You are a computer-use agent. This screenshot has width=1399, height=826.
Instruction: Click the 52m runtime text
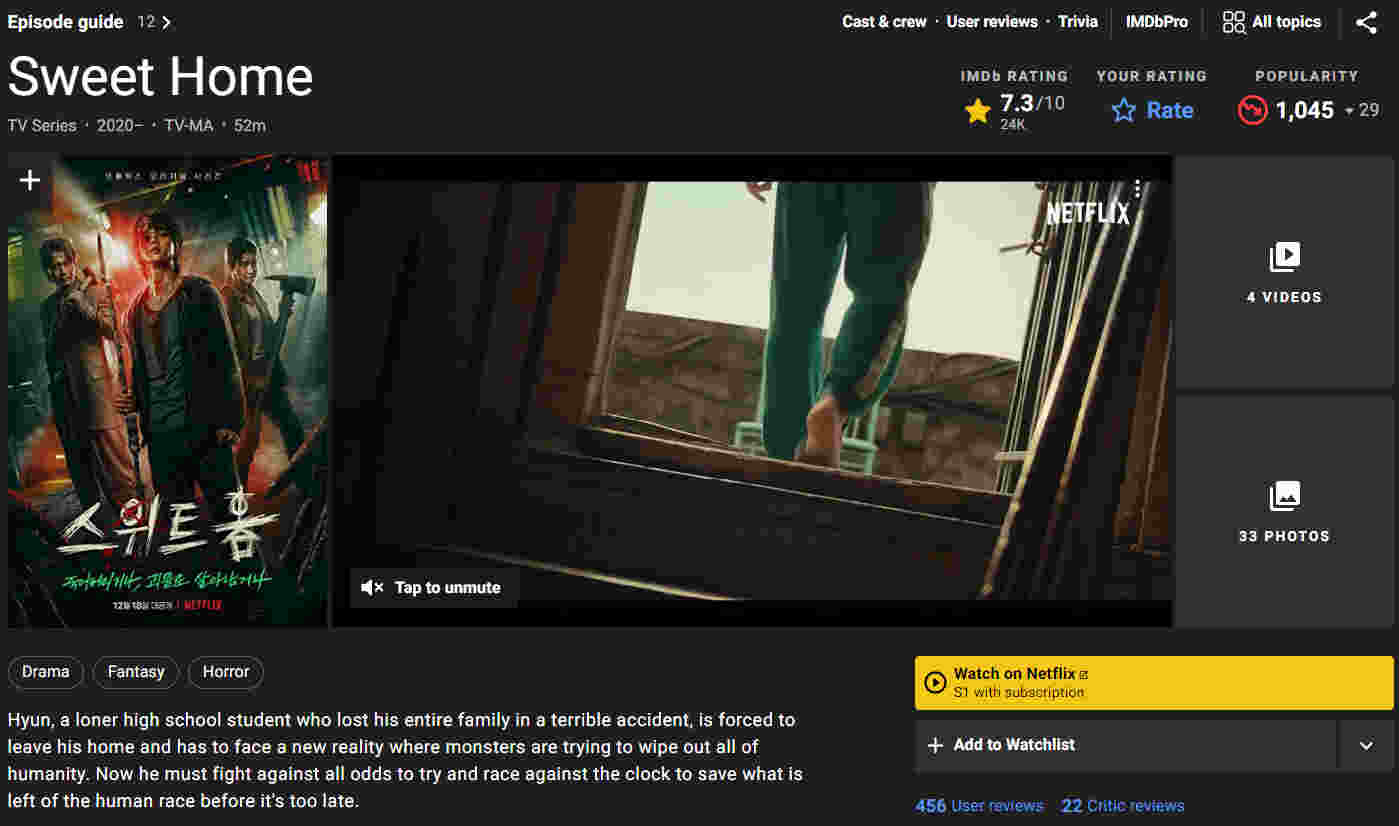point(250,126)
